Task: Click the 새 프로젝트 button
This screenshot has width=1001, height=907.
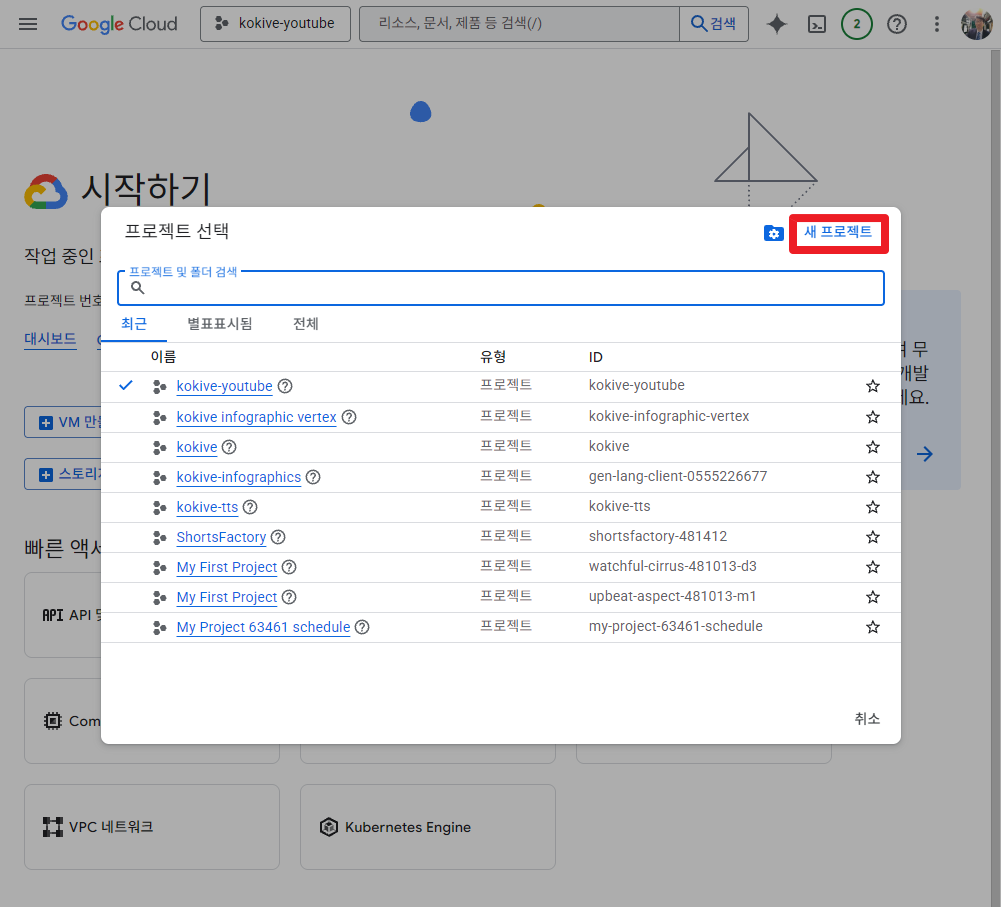Action: click(838, 233)
